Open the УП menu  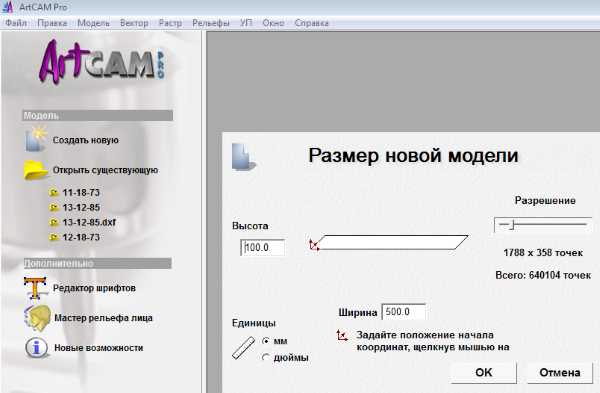246,23
